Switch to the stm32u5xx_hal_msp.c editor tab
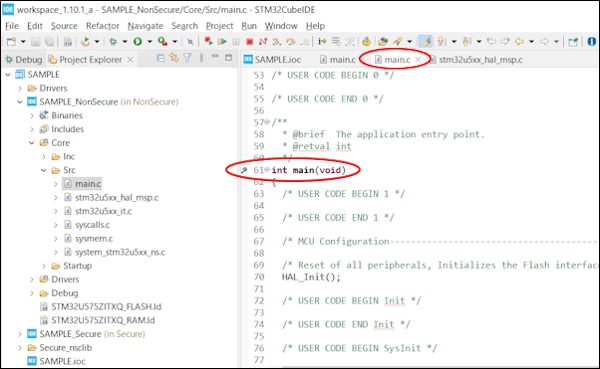 pyautogui.click(x=477, y=60)
